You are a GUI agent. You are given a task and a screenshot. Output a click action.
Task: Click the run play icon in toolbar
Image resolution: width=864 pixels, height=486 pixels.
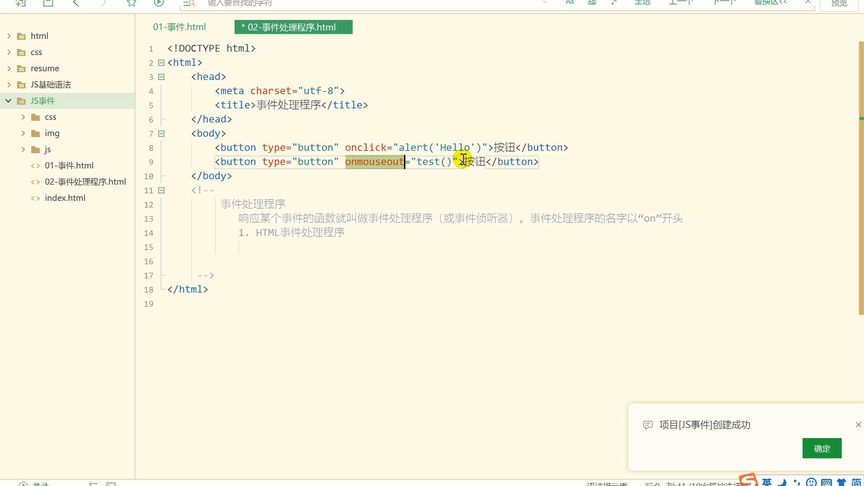point(159,3)
